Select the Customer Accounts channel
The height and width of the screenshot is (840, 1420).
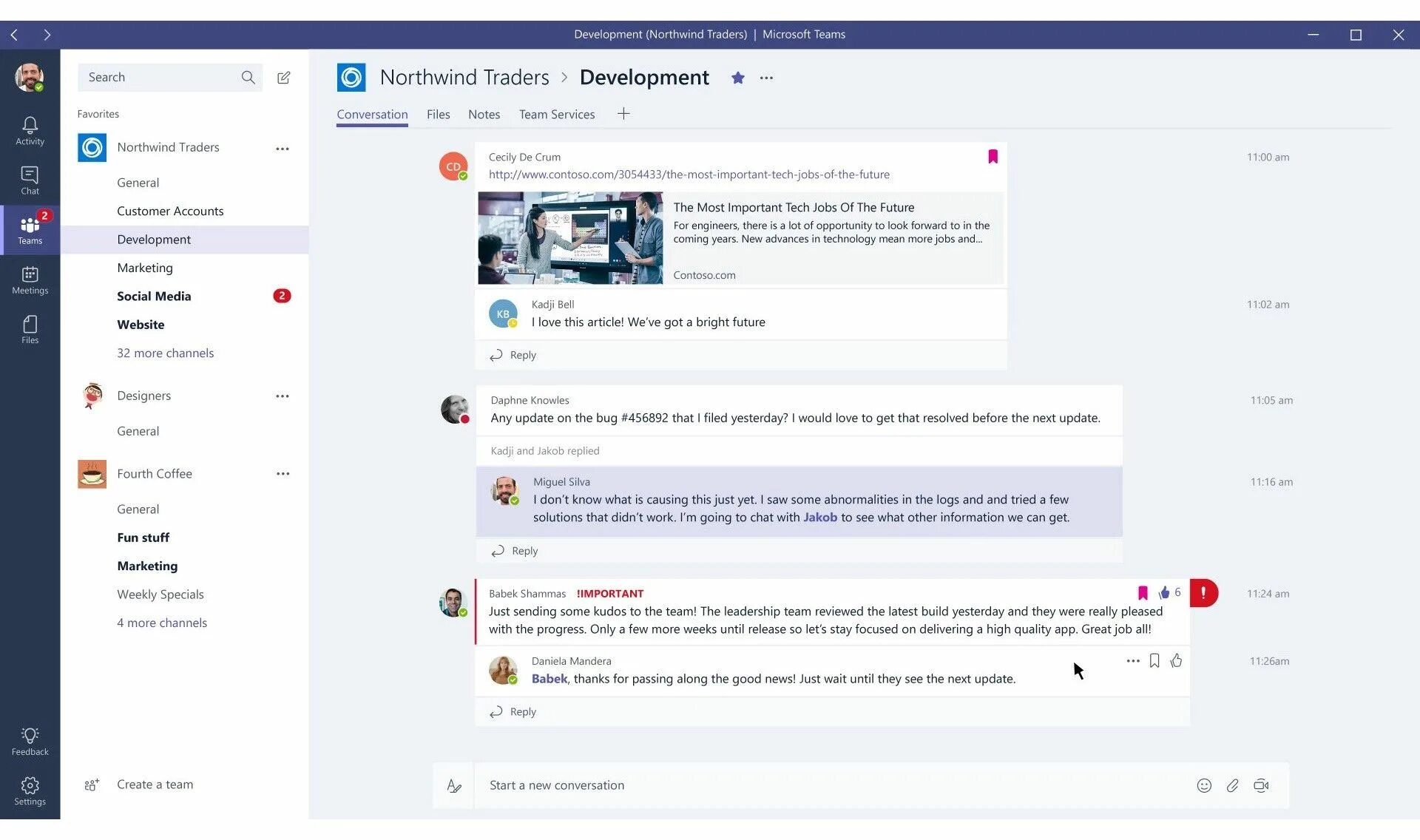point(184,211)
